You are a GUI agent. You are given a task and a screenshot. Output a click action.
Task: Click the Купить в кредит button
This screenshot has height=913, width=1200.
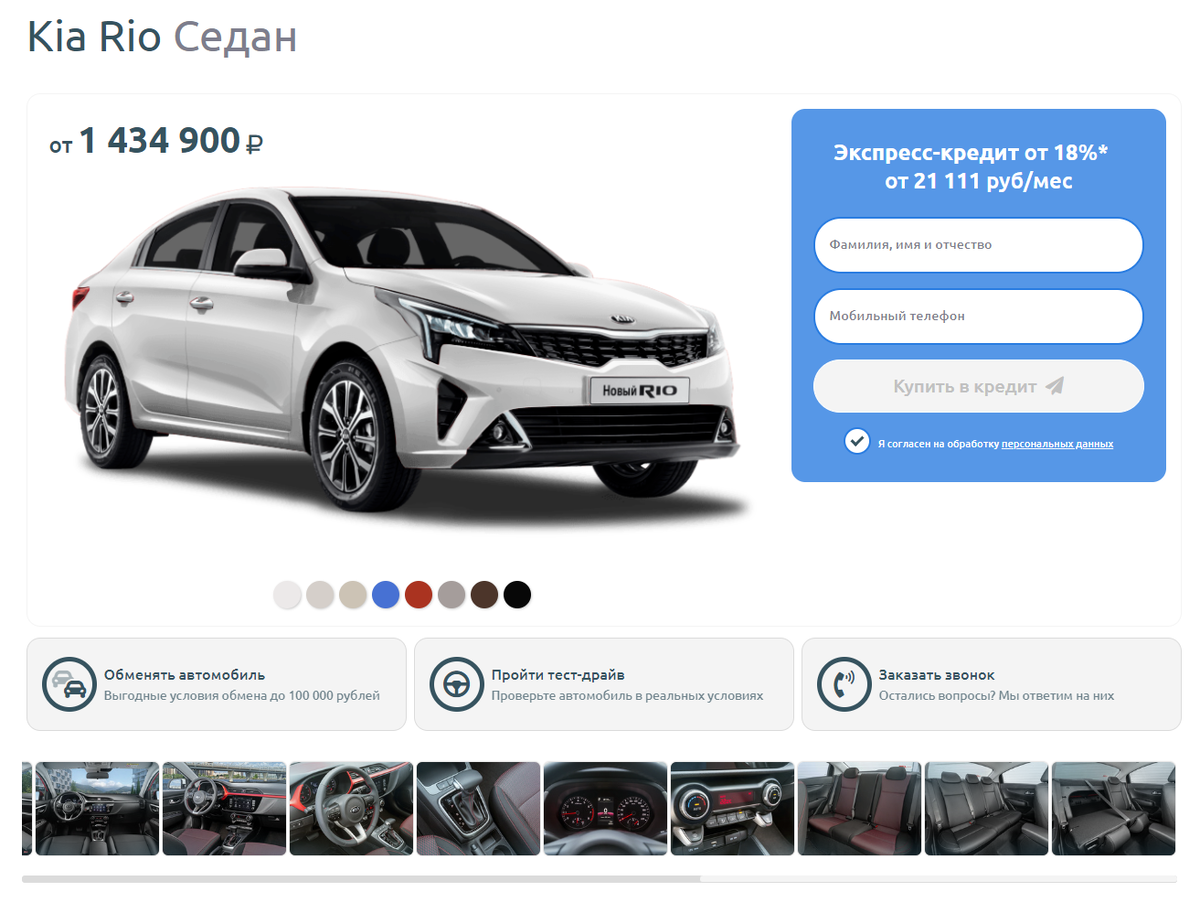click(978, 386)
